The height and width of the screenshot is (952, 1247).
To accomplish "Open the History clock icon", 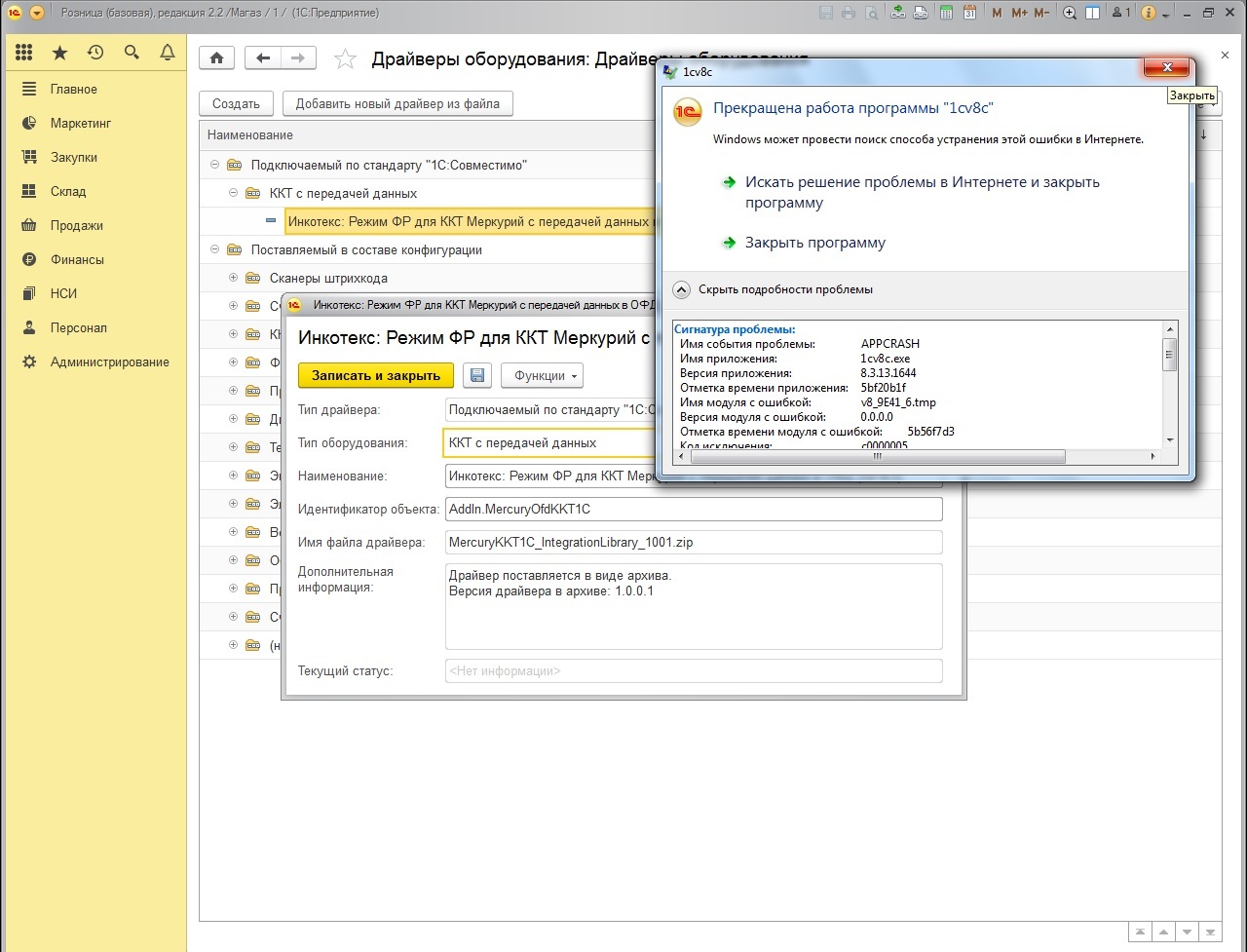I will (95, 53).
